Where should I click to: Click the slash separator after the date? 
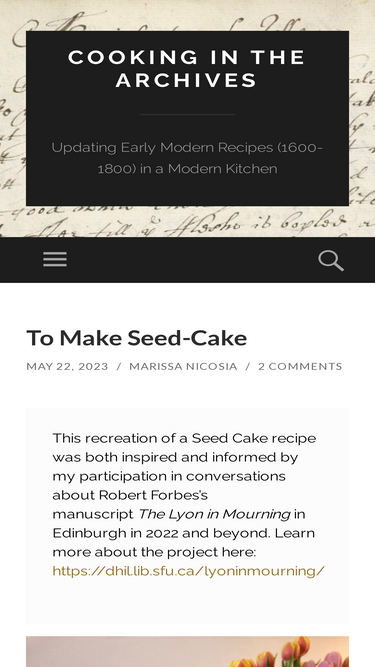tap(119, 366)
